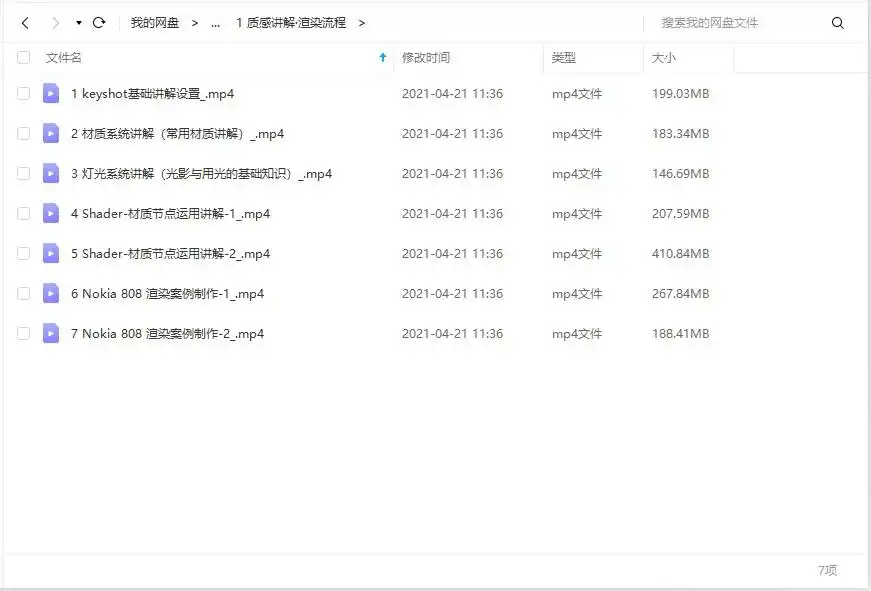Select the video icon next to 3 灯光系统讲解
This screenshot has width=871, height=591.
coord(51,173)
